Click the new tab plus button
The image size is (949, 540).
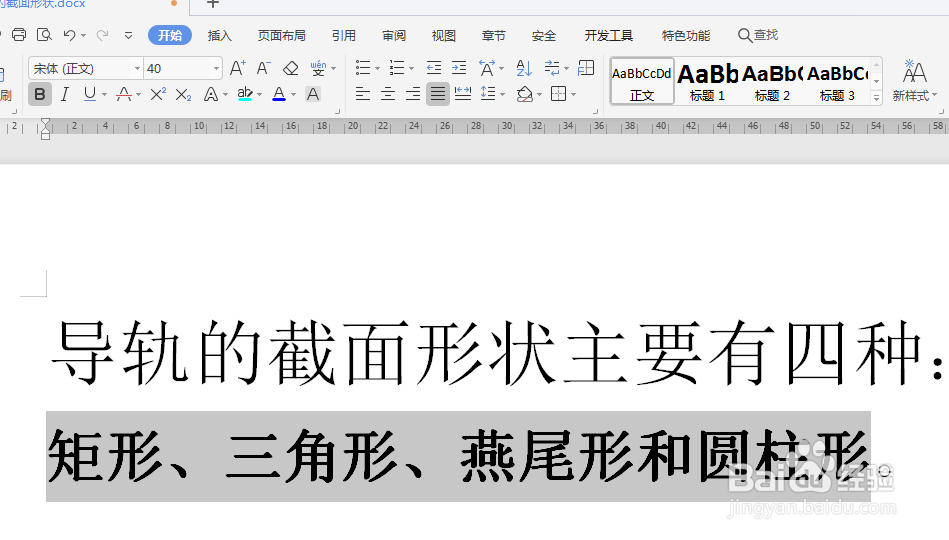coord(212,4)
